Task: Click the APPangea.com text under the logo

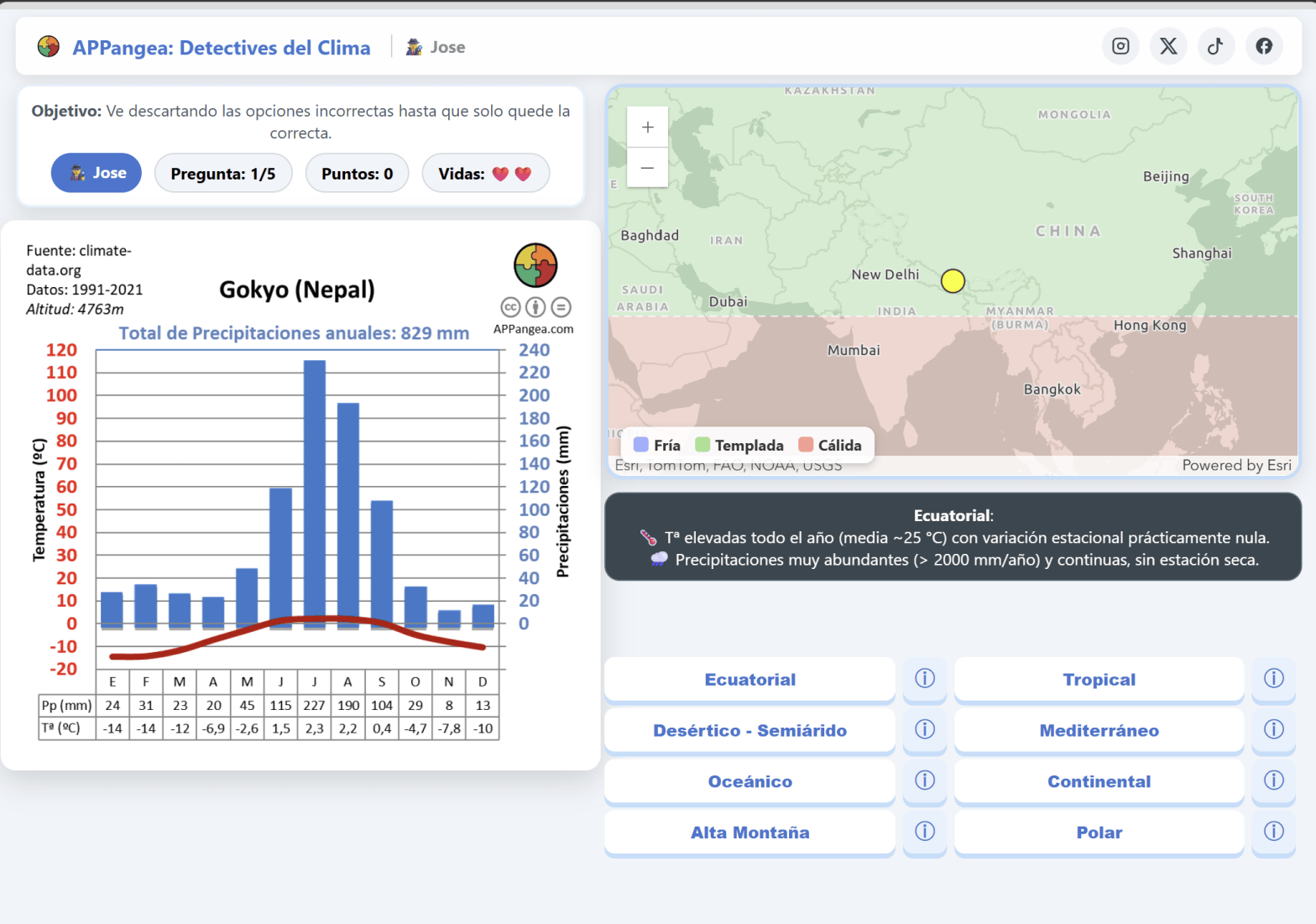Action: click(534, 329)
